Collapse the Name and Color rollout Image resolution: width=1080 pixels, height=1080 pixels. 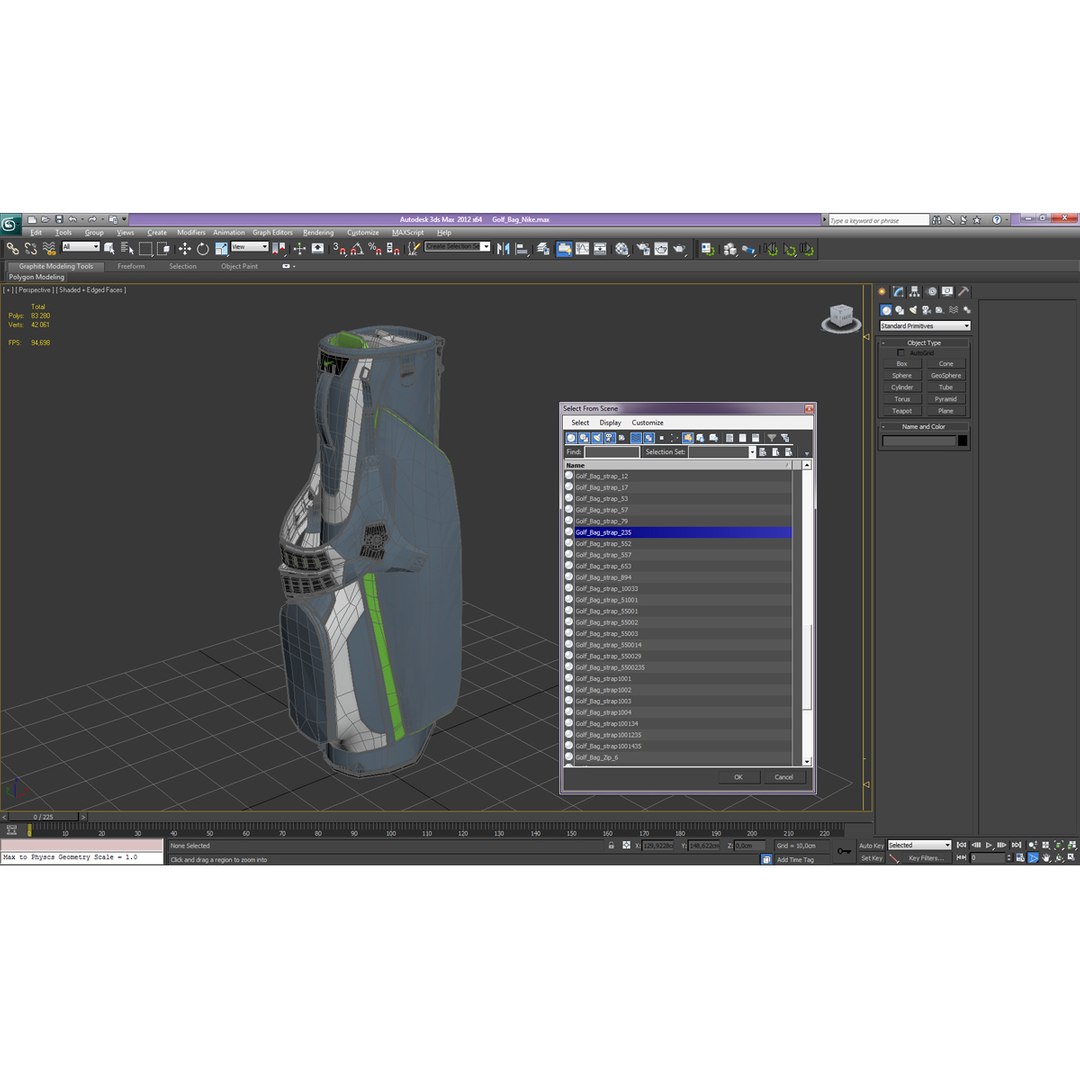pyautogui.click(x=924, y=426)
